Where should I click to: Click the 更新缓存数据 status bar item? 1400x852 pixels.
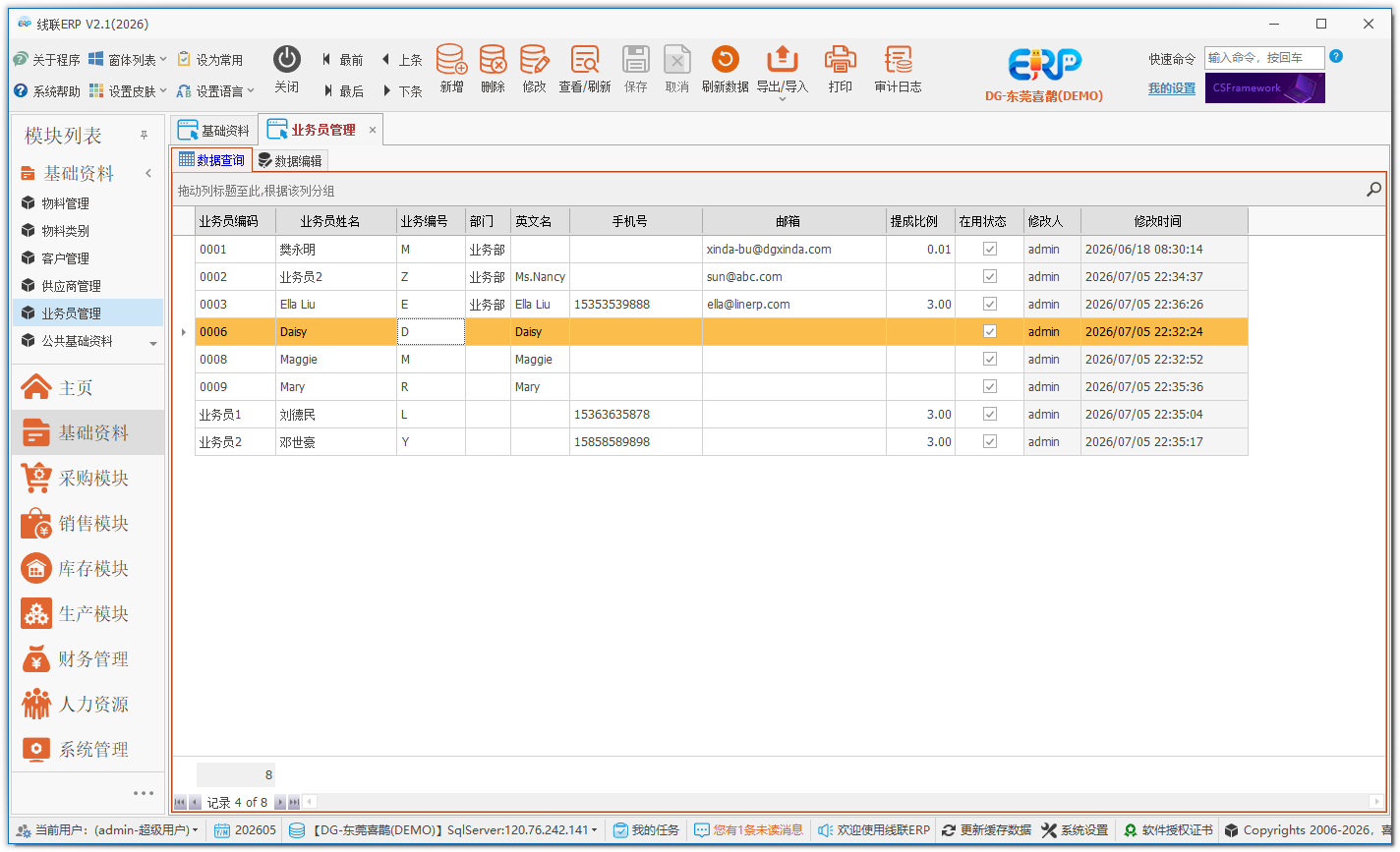coord(986,830)
